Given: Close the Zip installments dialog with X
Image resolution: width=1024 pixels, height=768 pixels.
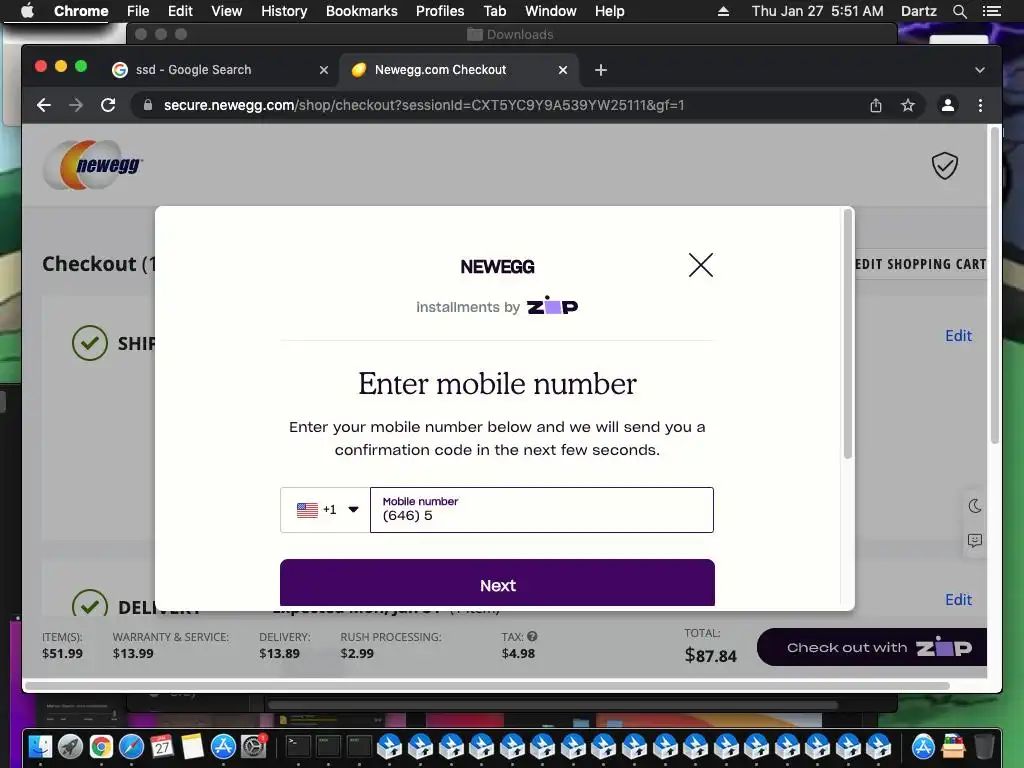Looking at the screenshot, I should pyautogui.click(x=701, y=265).
